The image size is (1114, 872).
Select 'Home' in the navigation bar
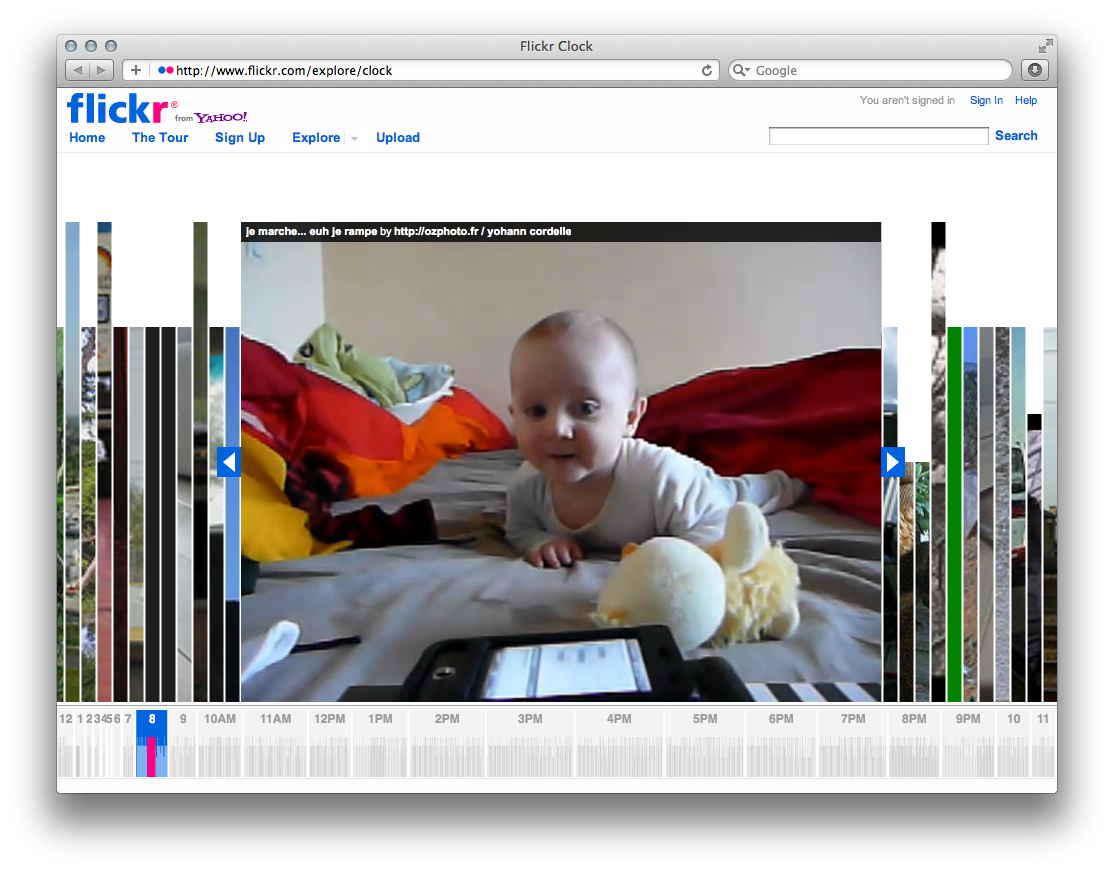click(87, 137)
